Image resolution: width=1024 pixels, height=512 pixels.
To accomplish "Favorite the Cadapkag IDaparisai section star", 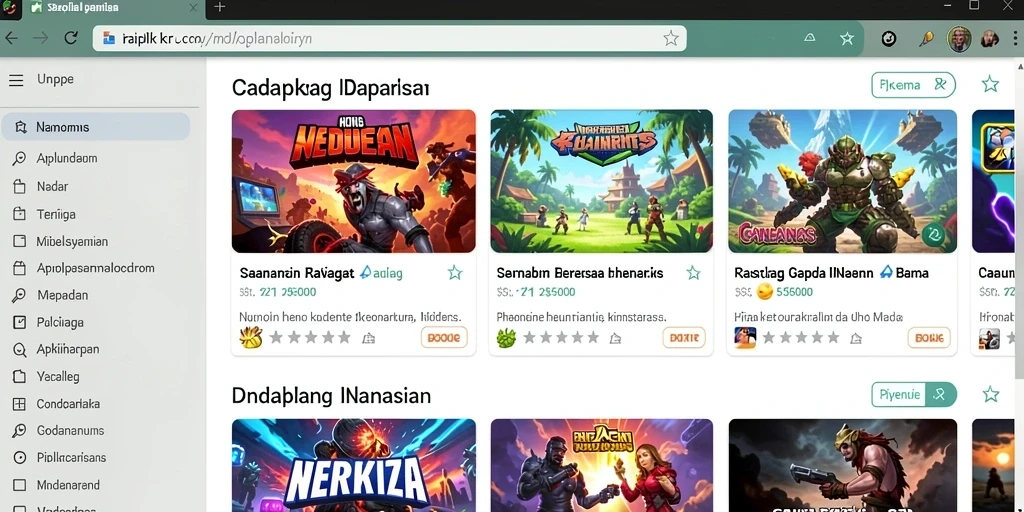I will (991, 84).
